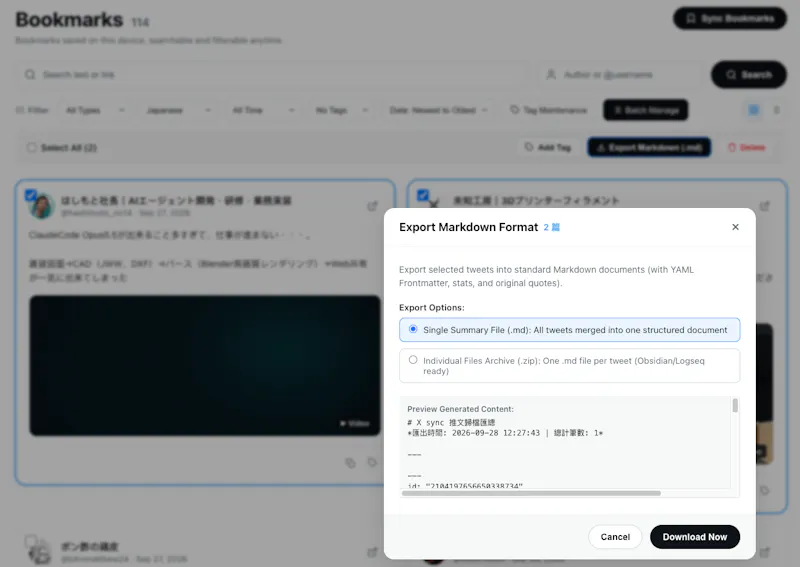Click the tag icon beside Tag Maintenance

coord(514,110)
